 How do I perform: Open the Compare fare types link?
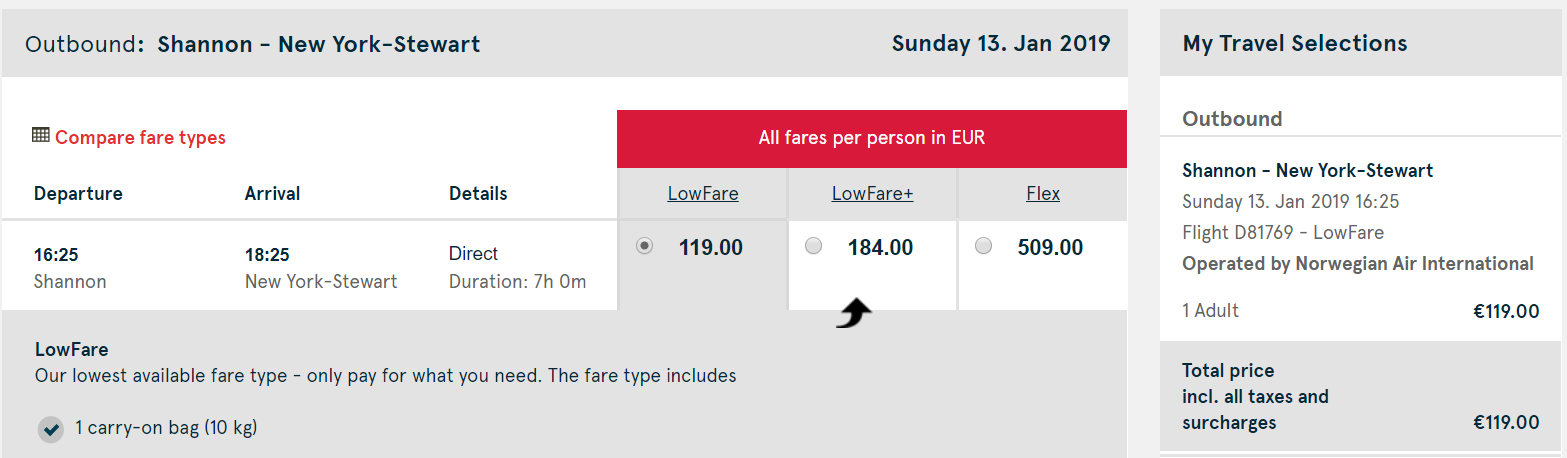pos(140,138)
